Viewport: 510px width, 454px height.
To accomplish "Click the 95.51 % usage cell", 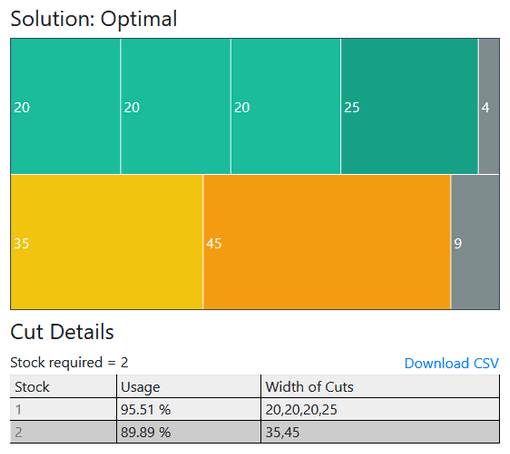I will click(x=189, y=409).
